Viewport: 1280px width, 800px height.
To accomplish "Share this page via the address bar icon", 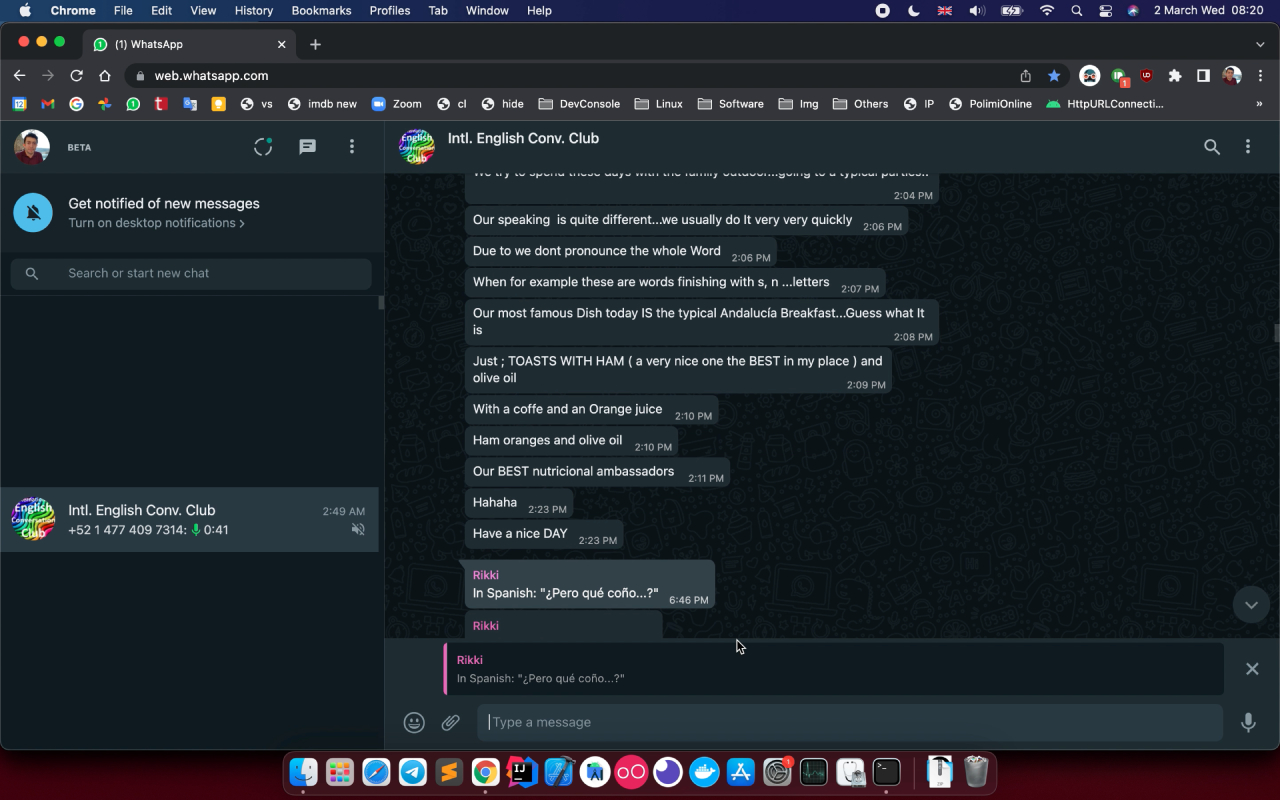I will (x=1025, y=76).
